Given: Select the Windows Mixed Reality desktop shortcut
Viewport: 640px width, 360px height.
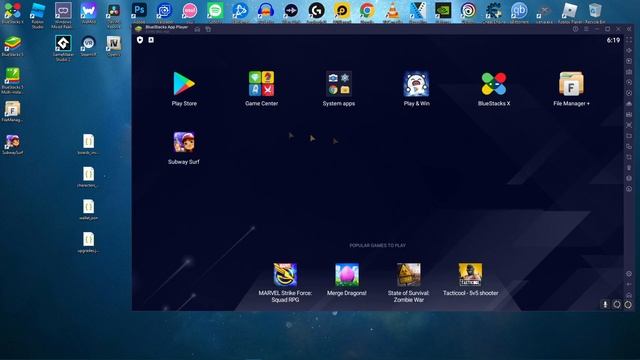Looking at the screenshot, I should click(62, 14).
